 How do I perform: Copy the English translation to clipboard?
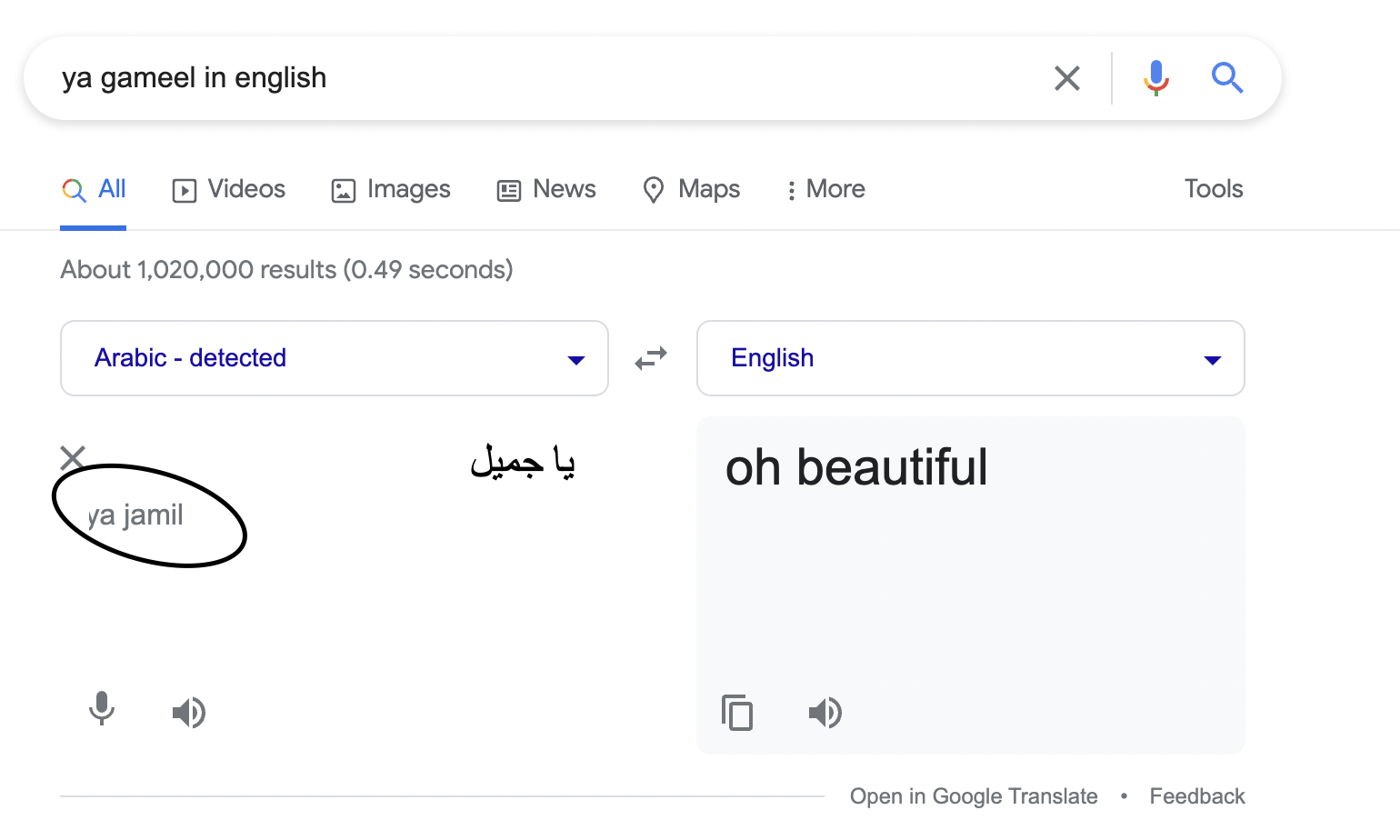coord(737,713)
